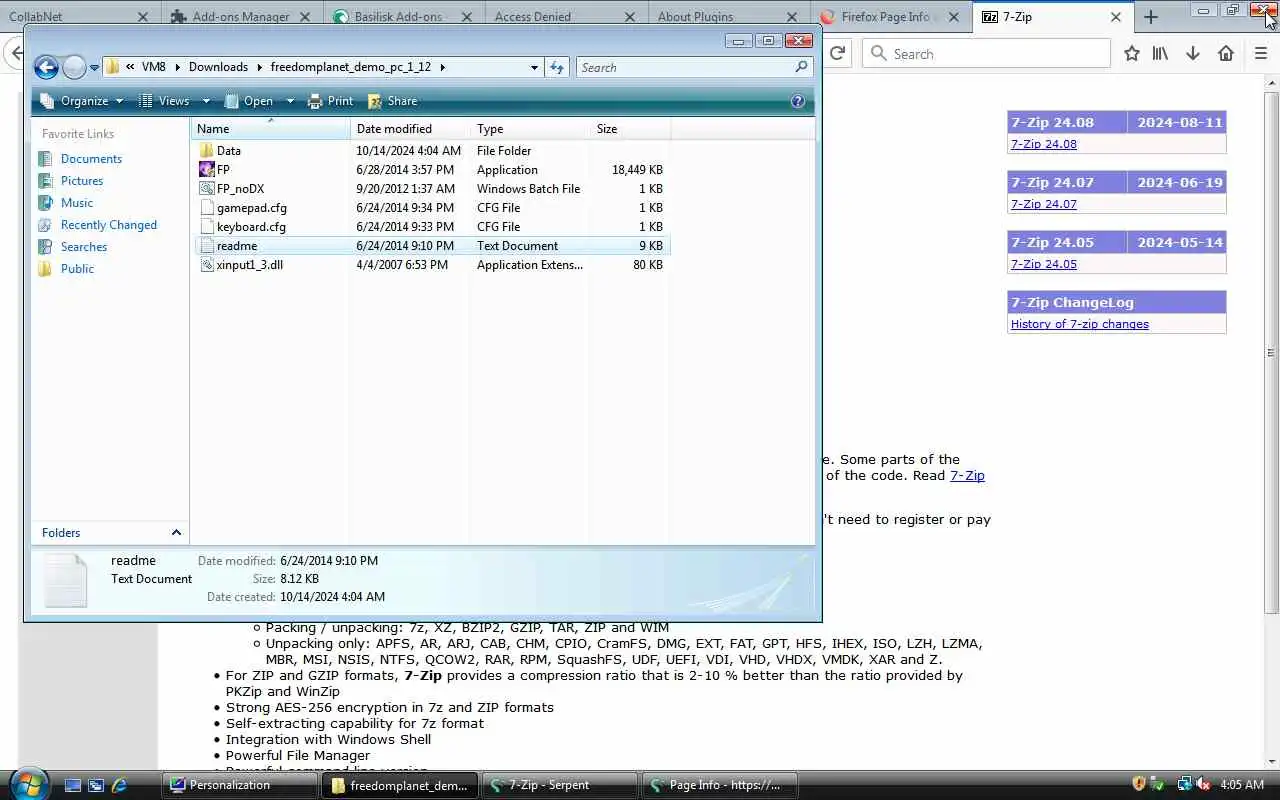Click Share in the Explorer toolbar
This screenshot has width=1280, height=800.
392,101
